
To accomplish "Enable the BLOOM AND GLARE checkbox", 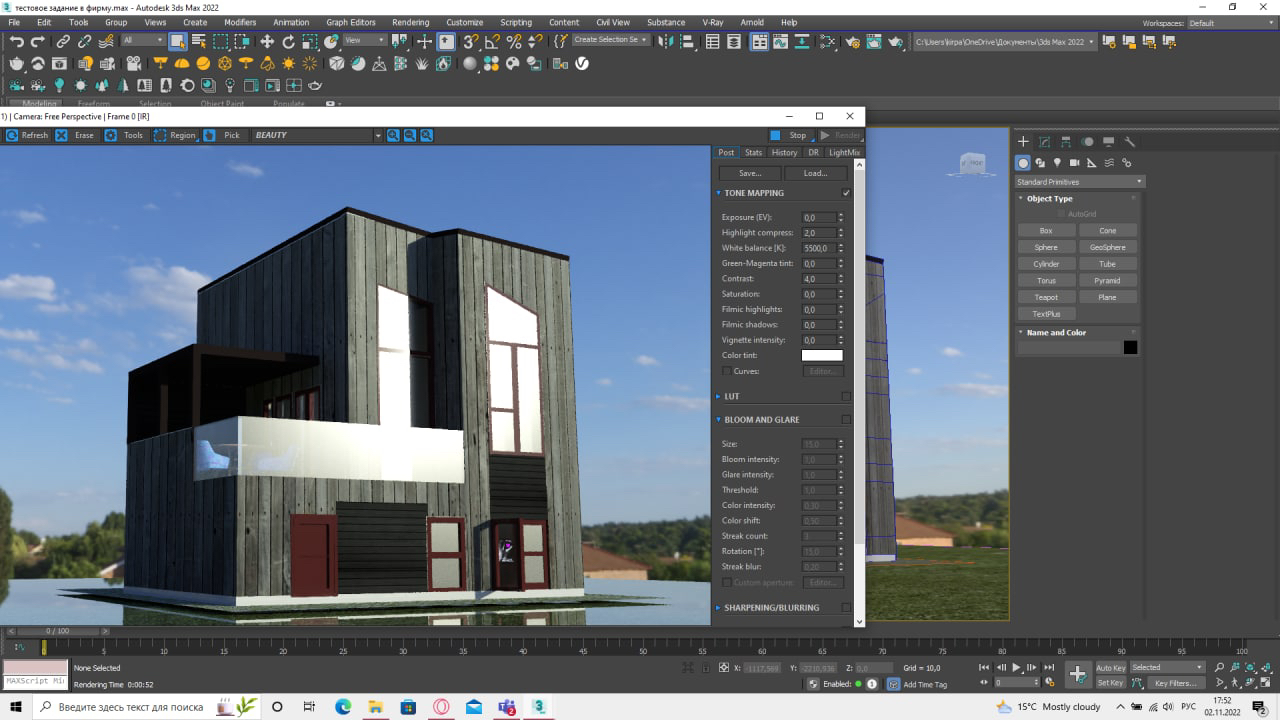I will [x=846, y=420].
